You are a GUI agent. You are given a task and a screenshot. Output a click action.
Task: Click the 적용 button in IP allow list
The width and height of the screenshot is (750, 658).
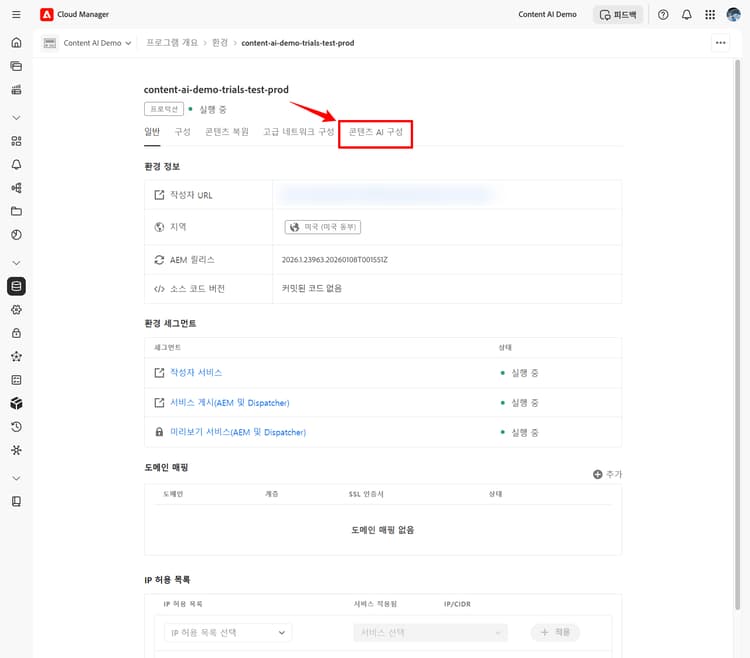(x=555, y=632)
